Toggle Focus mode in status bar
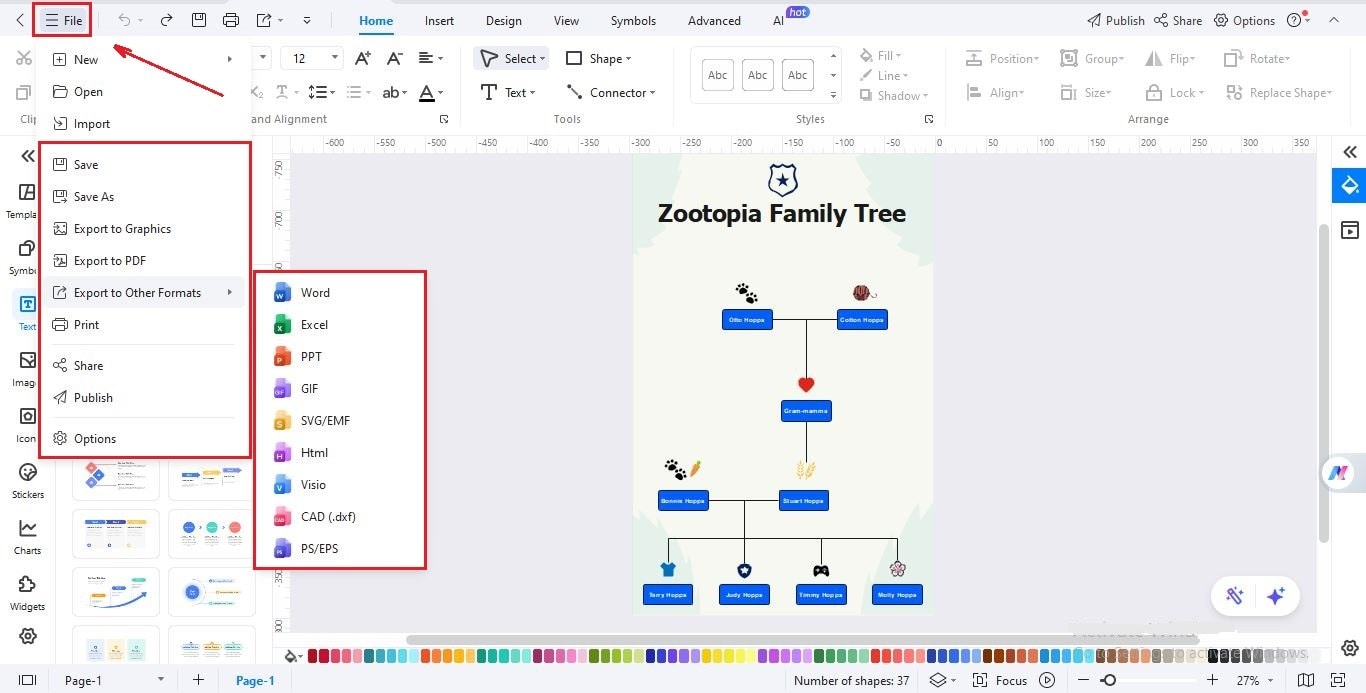 (x=999, y=680)
